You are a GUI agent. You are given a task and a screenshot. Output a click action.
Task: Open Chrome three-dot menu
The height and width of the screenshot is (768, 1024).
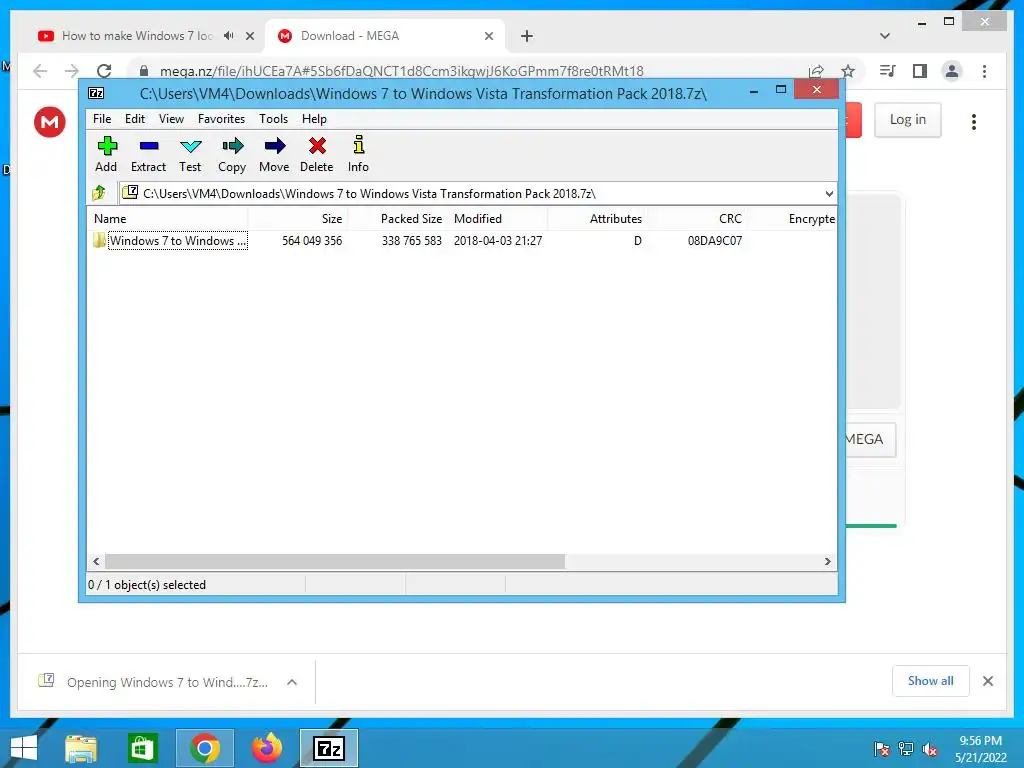coord(985,71)
